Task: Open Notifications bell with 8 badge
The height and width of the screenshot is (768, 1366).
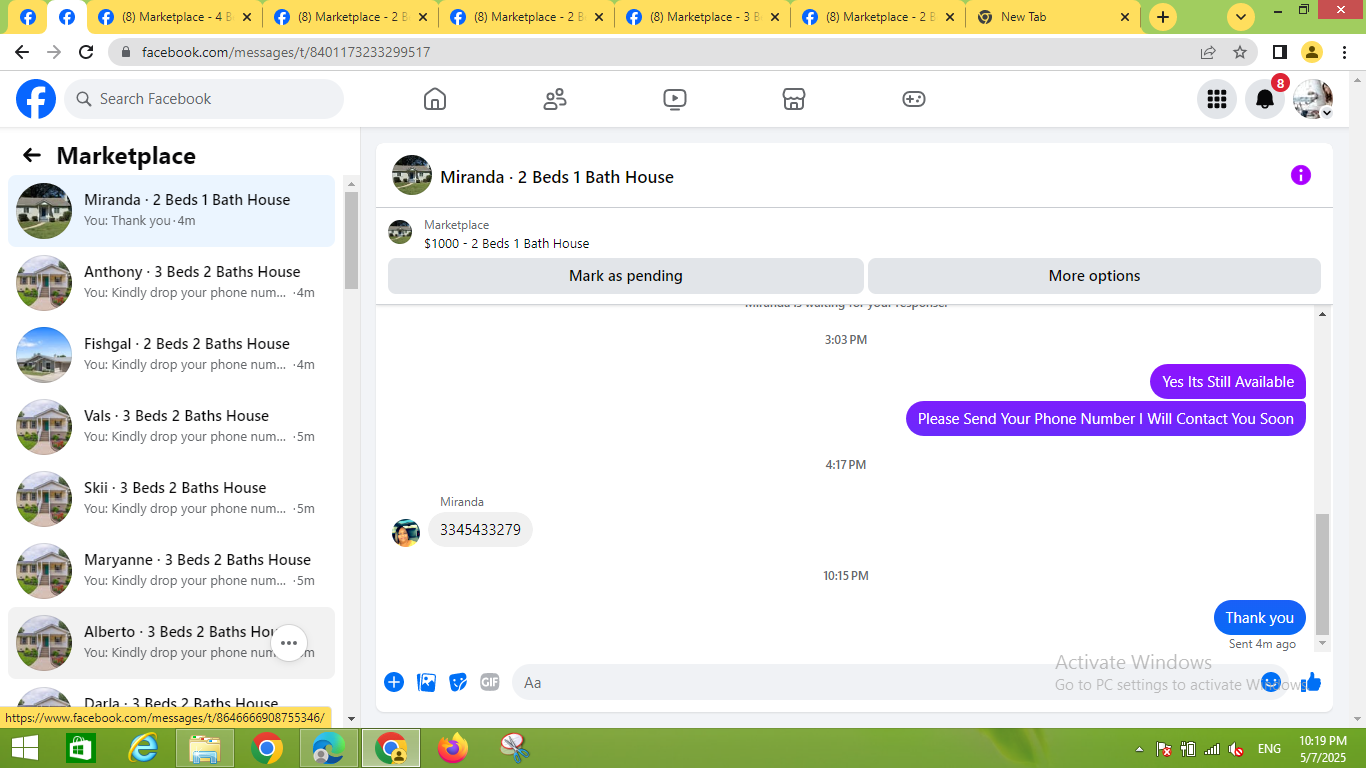Action: coord(1265,99)
